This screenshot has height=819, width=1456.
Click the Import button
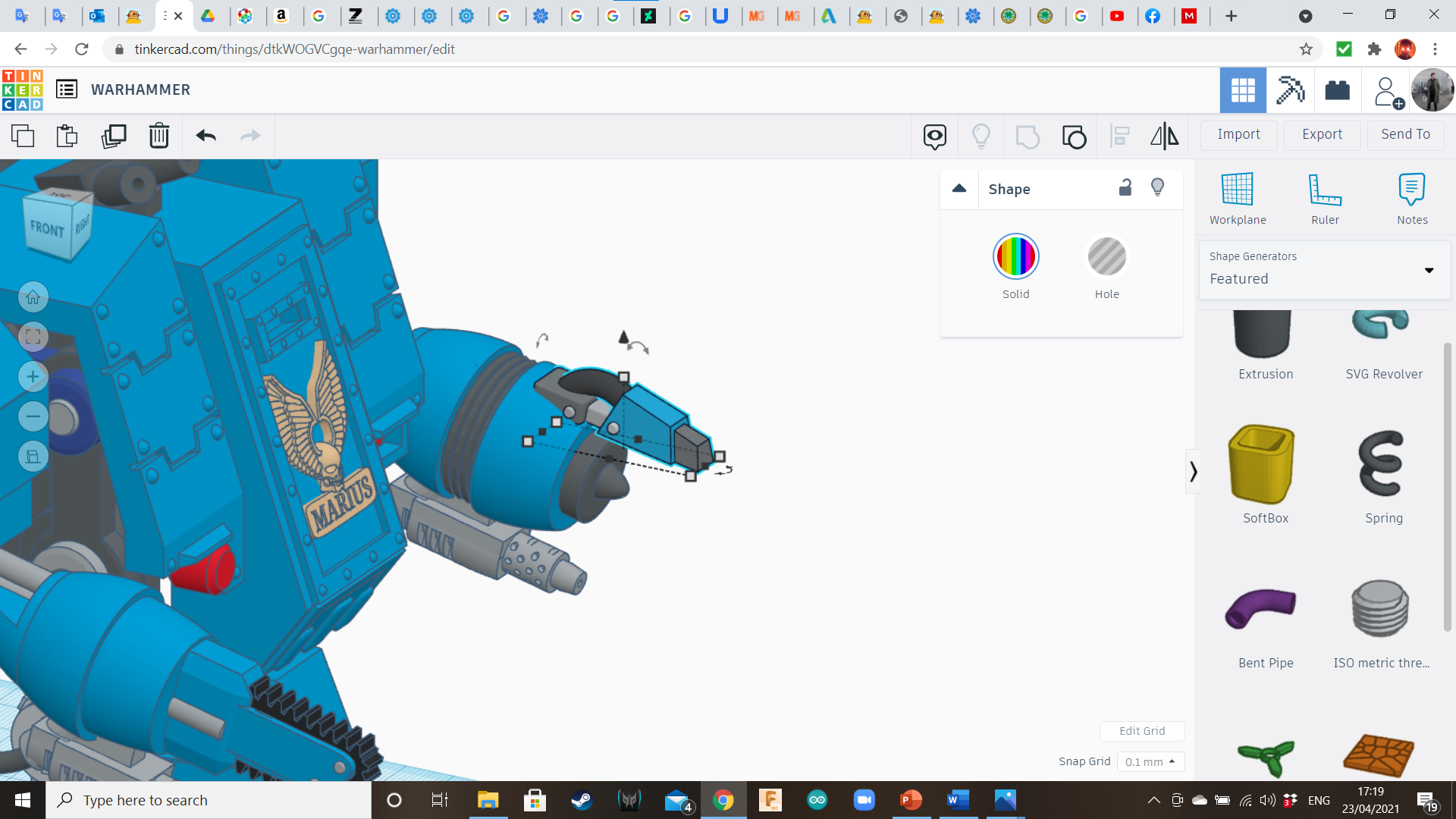click(1238, 134)
